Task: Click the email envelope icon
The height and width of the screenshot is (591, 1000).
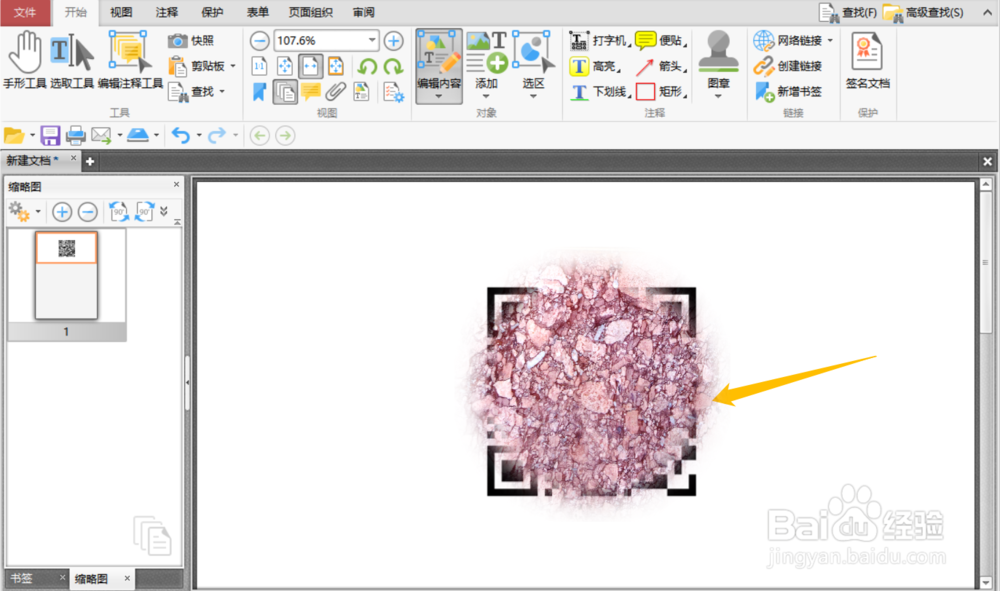Action: click(101, 136)
